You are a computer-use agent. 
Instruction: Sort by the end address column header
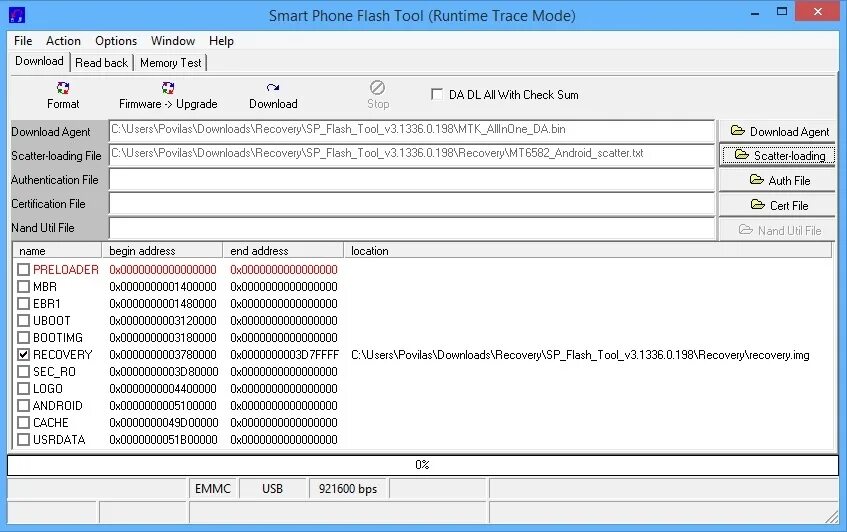[x=283, y=251]
